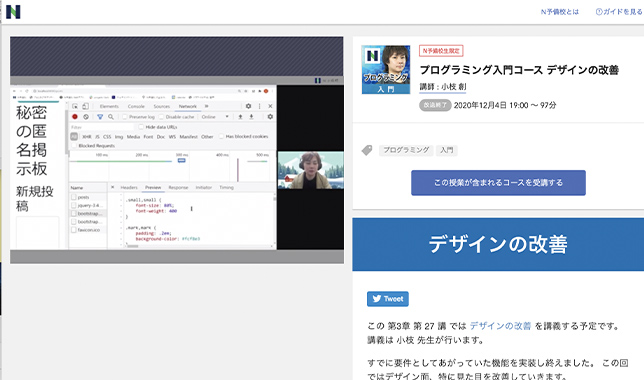Filter requests by Font type

[148, 136]
